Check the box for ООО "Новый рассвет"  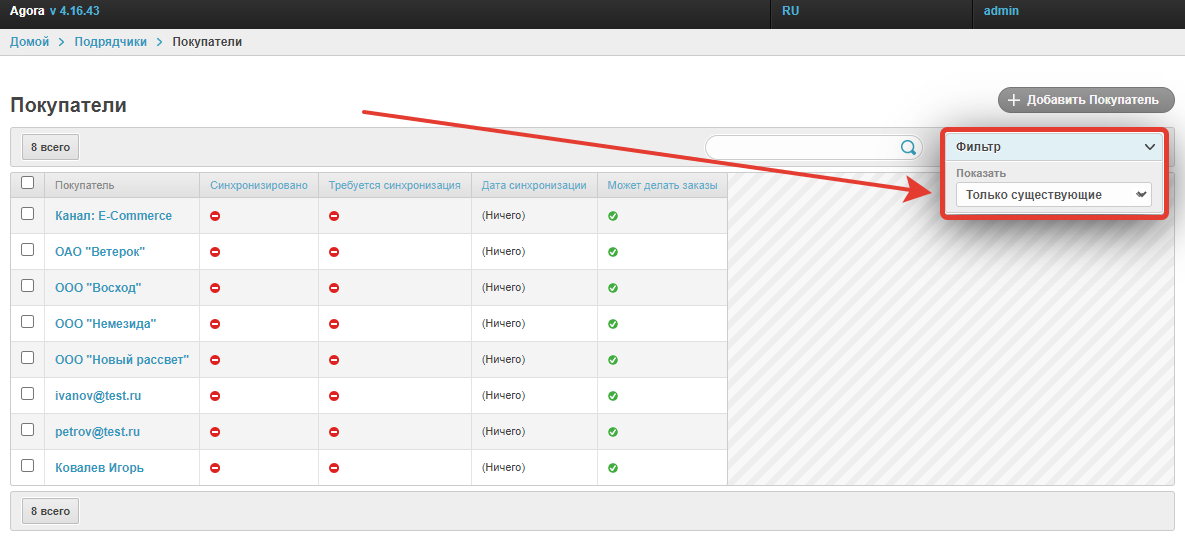pos(28,358)
